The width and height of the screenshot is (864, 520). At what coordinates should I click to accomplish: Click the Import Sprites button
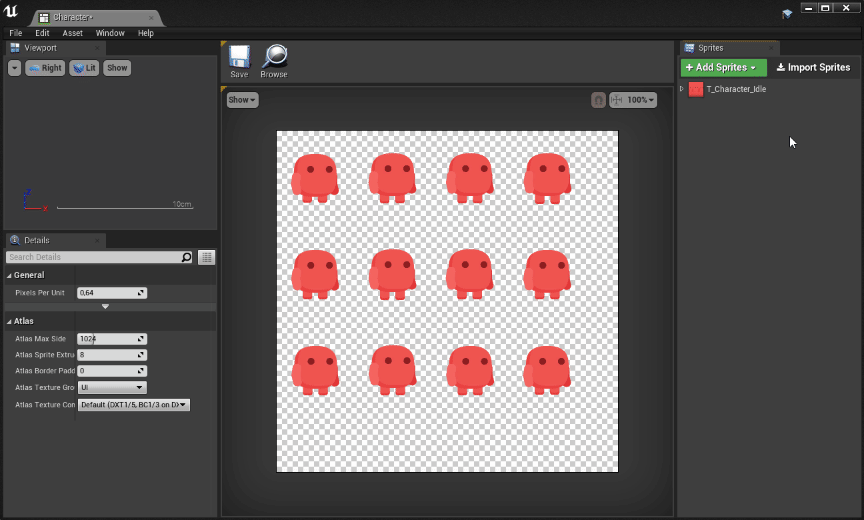(x=813, y=67)
